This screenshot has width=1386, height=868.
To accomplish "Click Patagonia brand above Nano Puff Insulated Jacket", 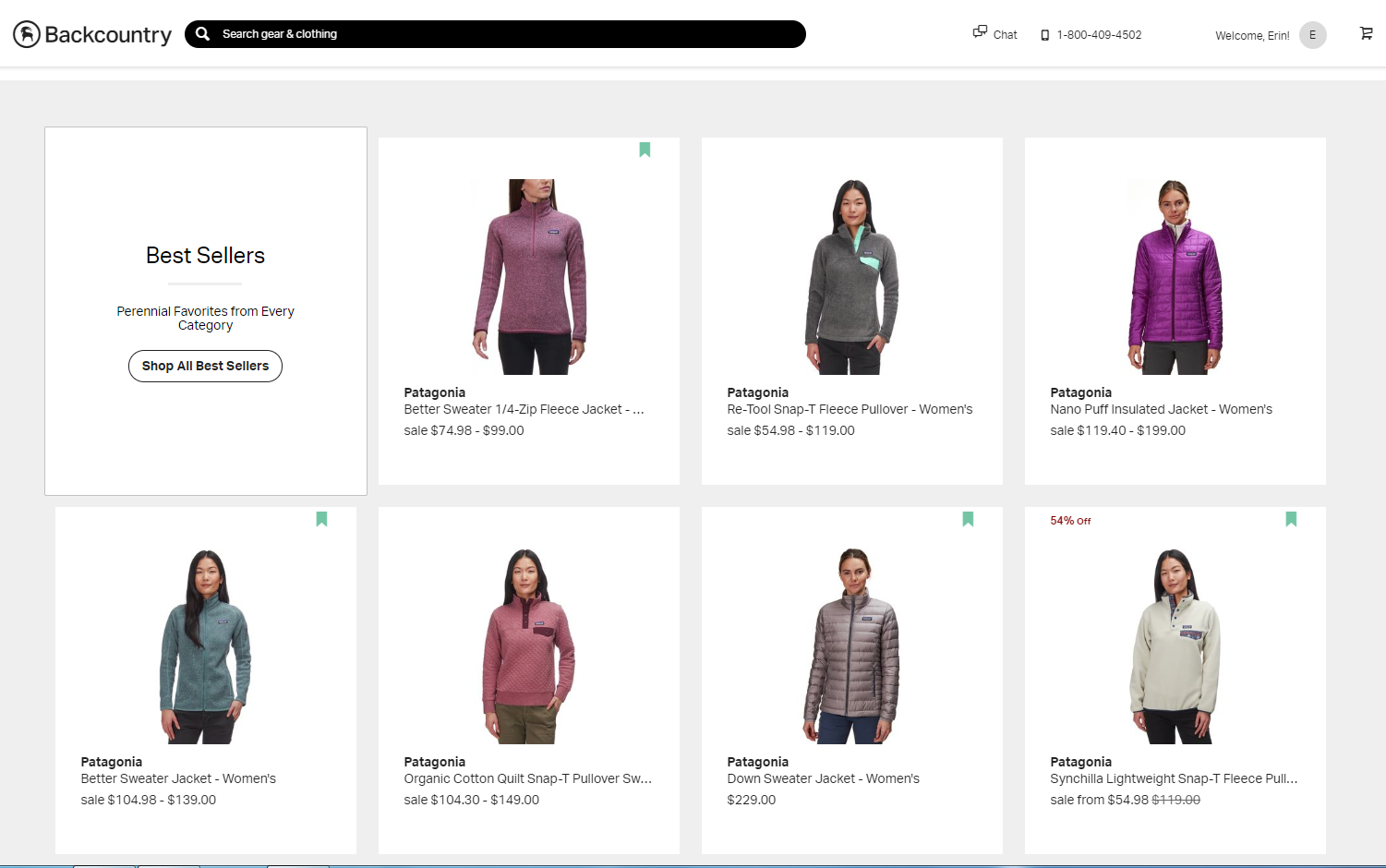I will pos(1080,392).
